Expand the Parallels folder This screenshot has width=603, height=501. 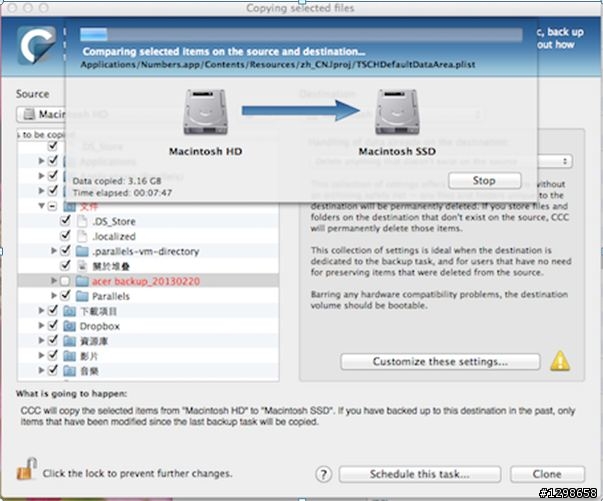[54, 296]
